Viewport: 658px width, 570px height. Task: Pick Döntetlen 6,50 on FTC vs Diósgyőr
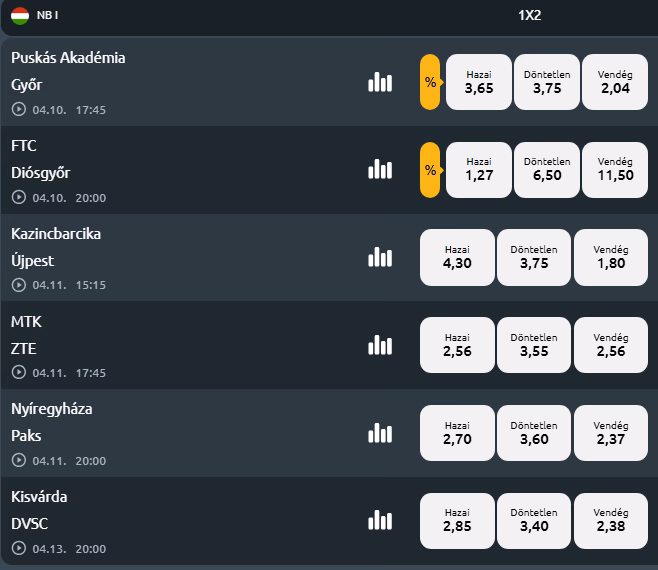547,170
